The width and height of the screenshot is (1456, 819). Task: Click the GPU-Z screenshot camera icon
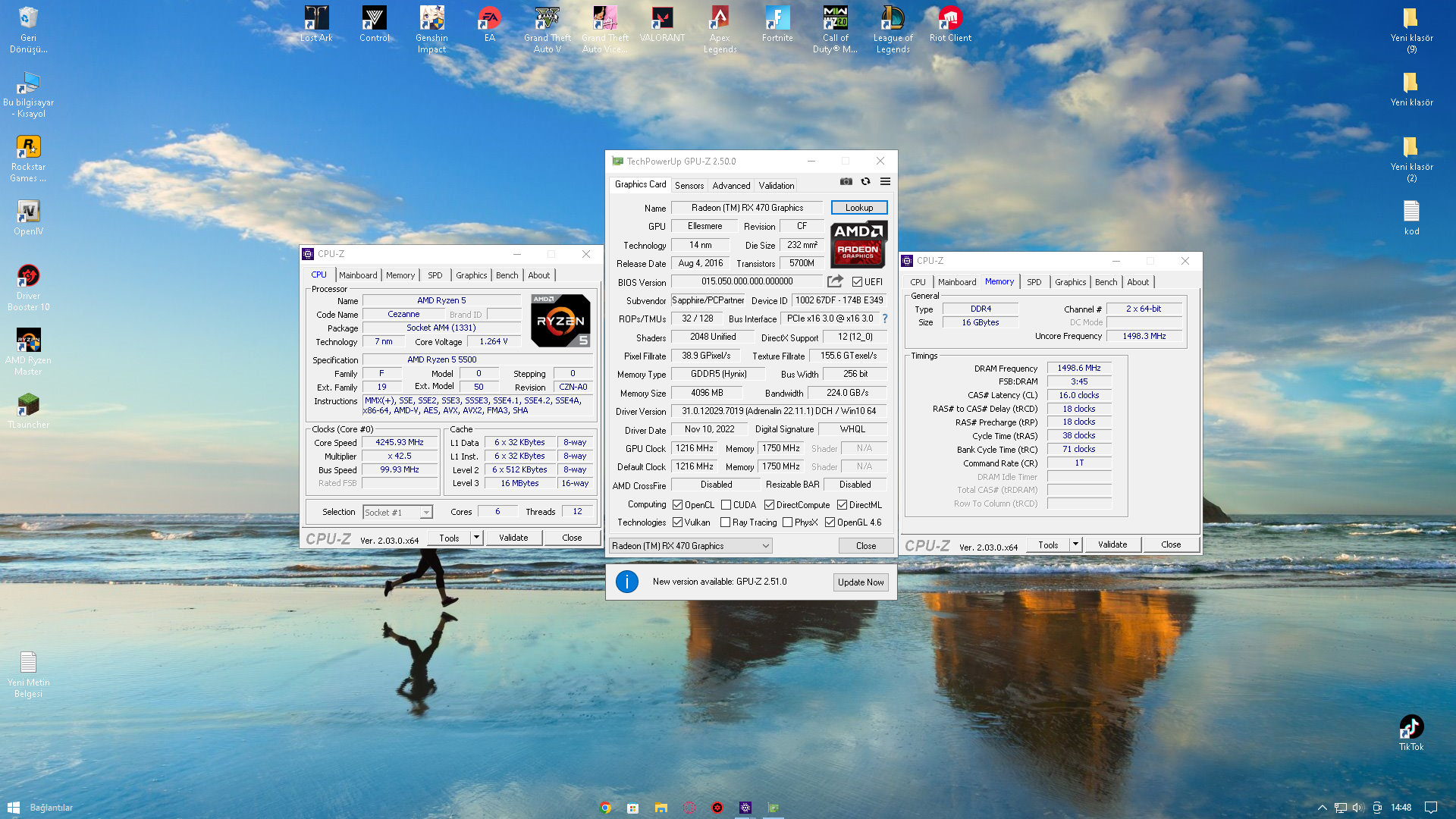[x=846, y=181]
